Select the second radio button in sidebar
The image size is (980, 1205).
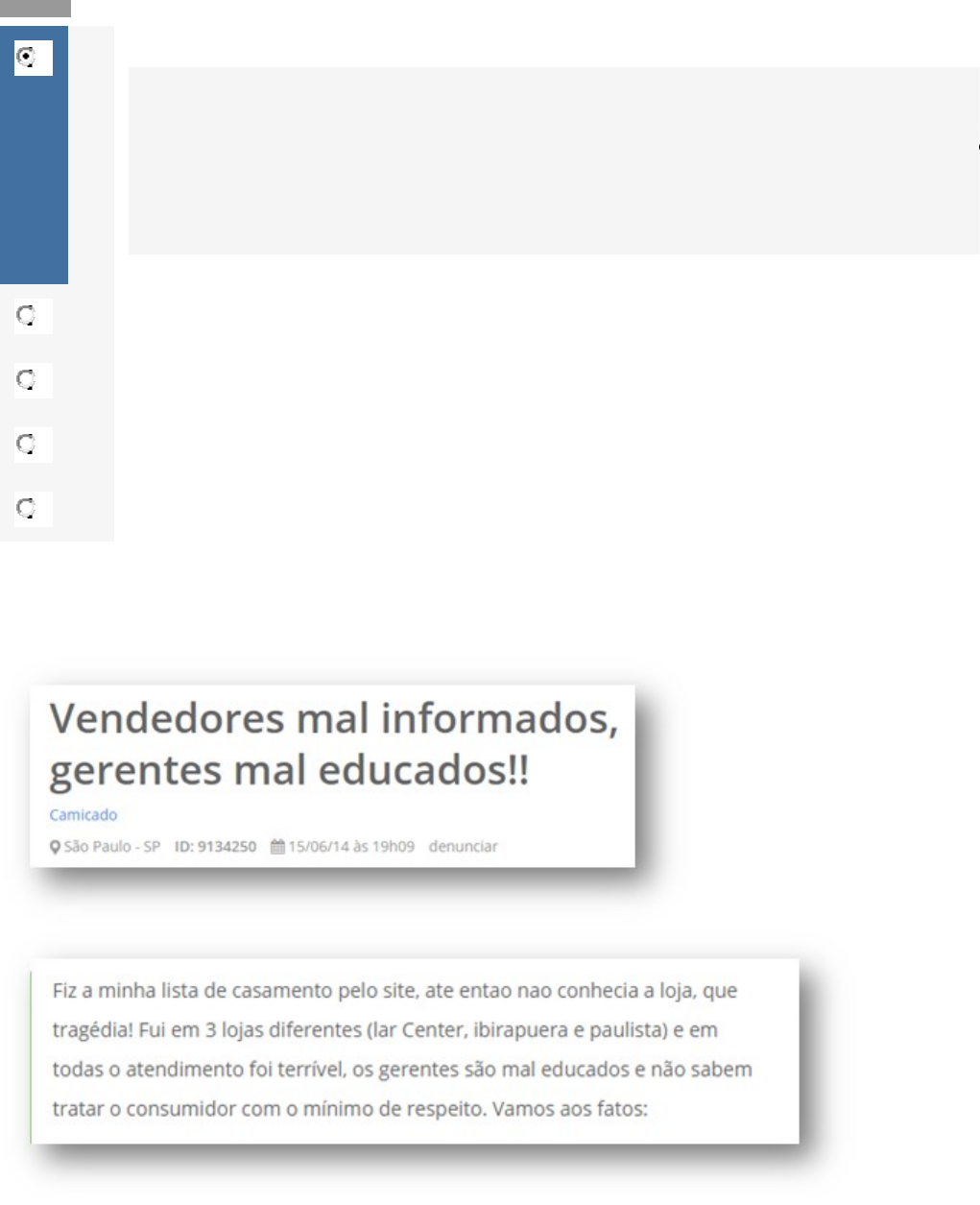pos(27,316)
